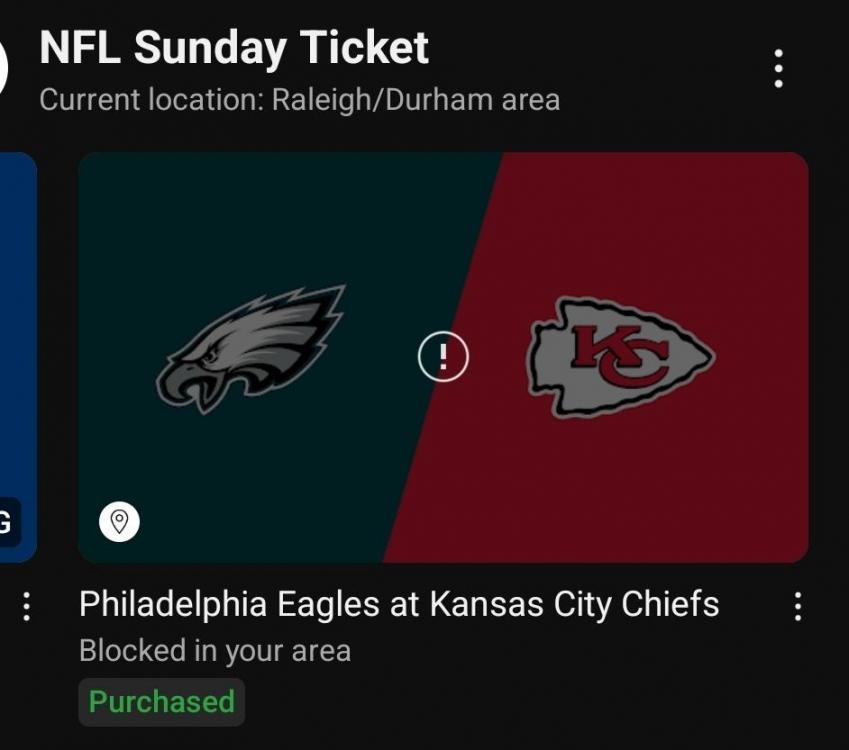Tap the exclamation alert icon between teams
Image resolution: width=849 pixels, height=750 pixels.
tap(442, 357)
